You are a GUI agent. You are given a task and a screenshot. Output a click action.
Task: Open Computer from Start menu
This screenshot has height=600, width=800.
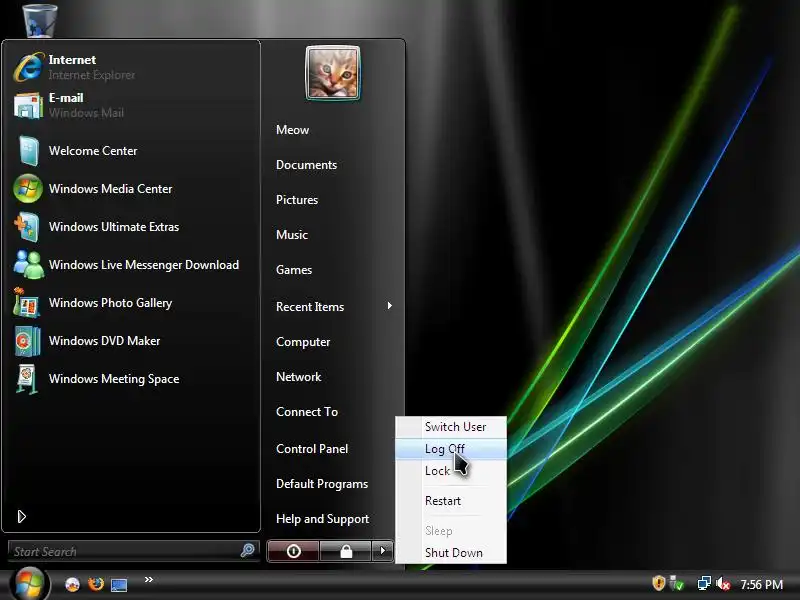pos(303,342)
